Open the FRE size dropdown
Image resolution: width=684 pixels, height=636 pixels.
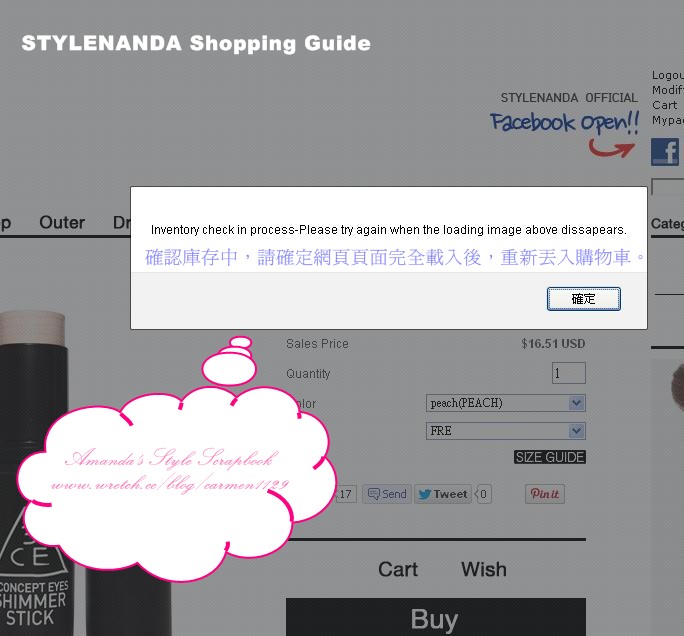506,431
